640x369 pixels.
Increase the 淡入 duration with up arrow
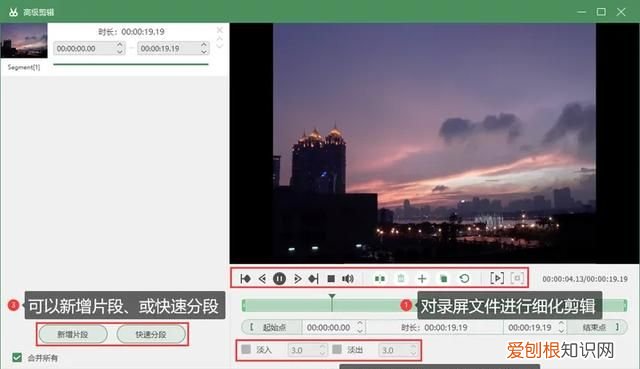pyautogui.click(x=322, y=347)
